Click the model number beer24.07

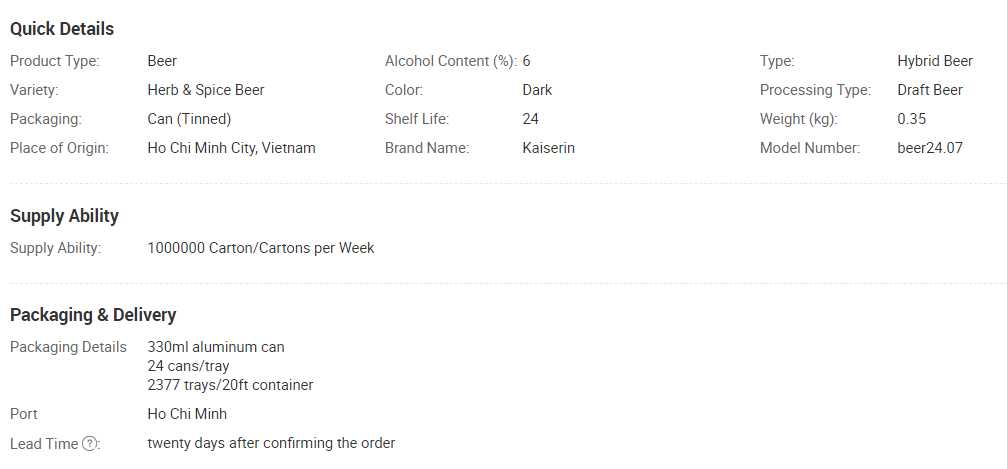click(x=930, y=148)
